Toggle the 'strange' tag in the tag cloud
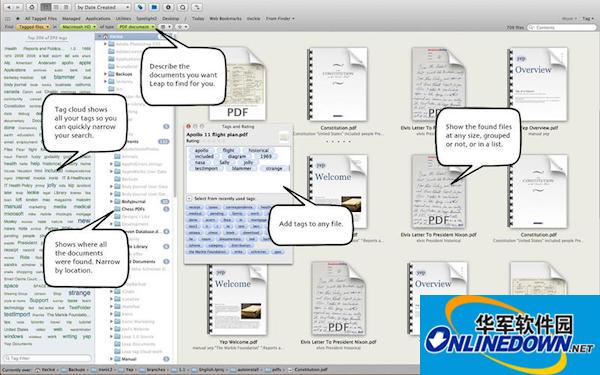Screen dimensions: 600x375 [x=79, y=293]
